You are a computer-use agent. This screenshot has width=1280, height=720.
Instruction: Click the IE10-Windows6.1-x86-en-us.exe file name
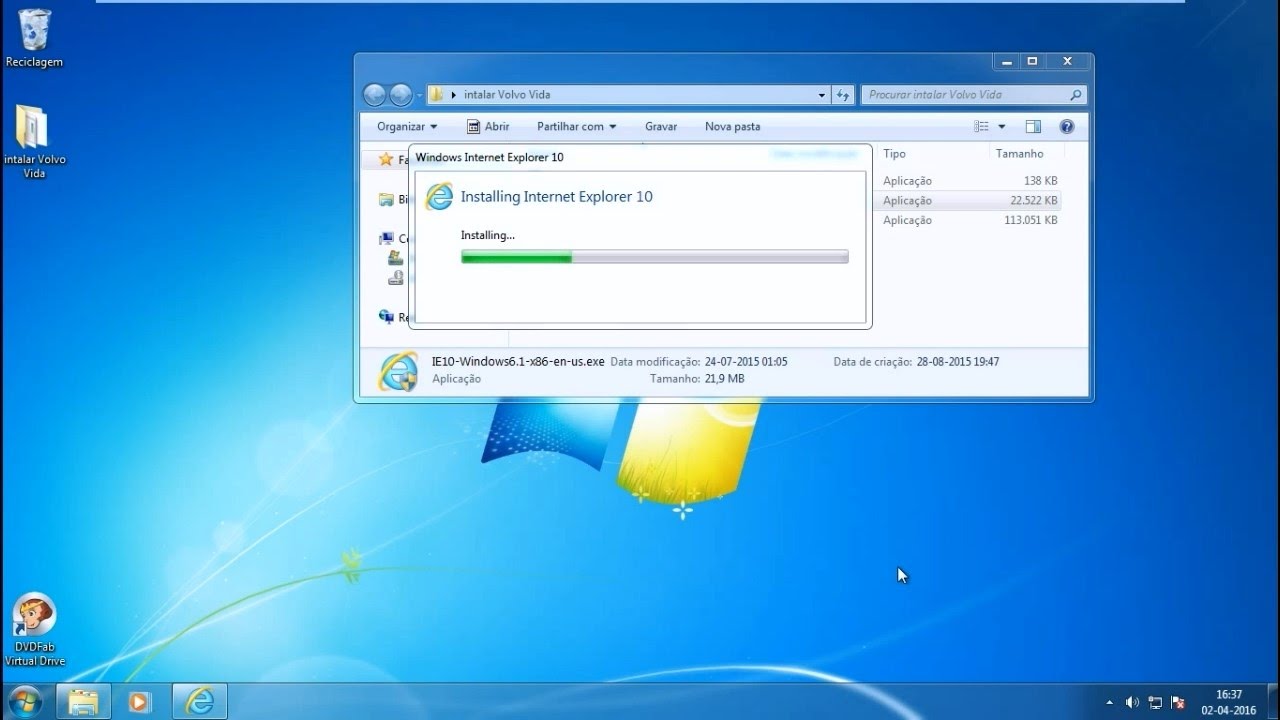[x=518, y=362]
